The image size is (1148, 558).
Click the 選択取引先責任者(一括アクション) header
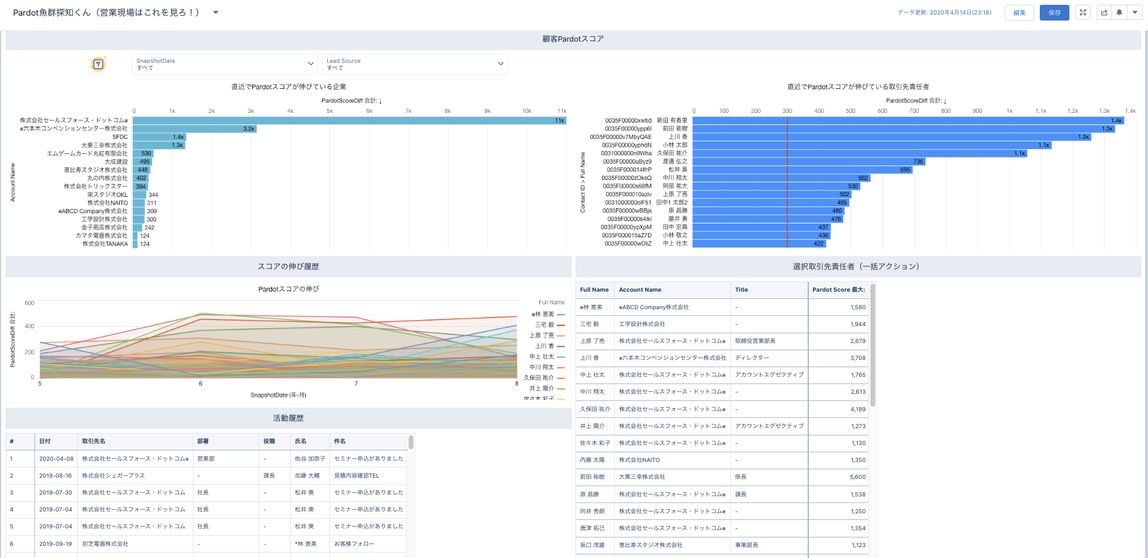click(x=858, y=267)
